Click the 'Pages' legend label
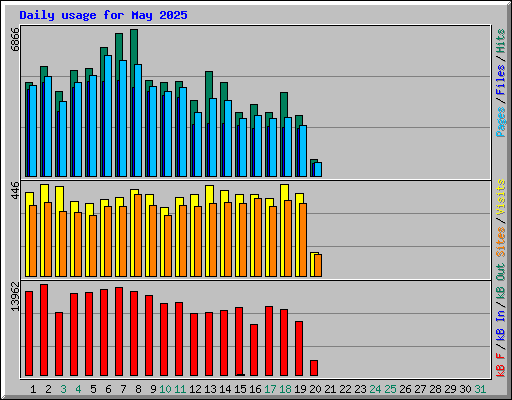Viewport: 512px width, 400px height. [501, 122]
